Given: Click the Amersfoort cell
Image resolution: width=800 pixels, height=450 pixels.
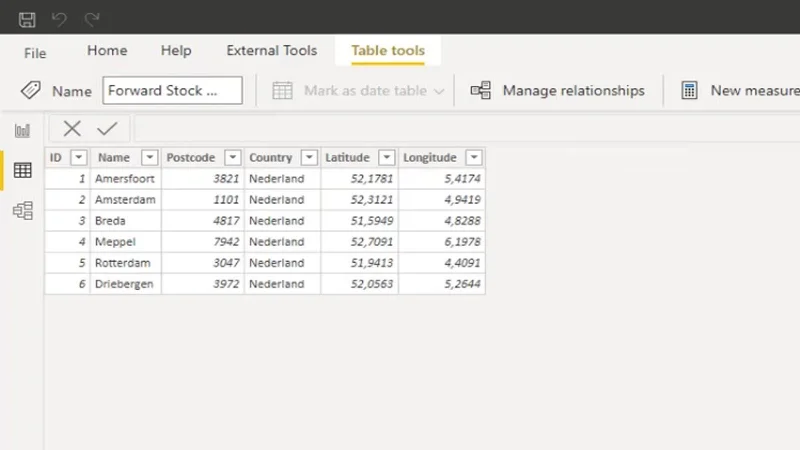Looking at the screenshot, I should coord(126,179).
